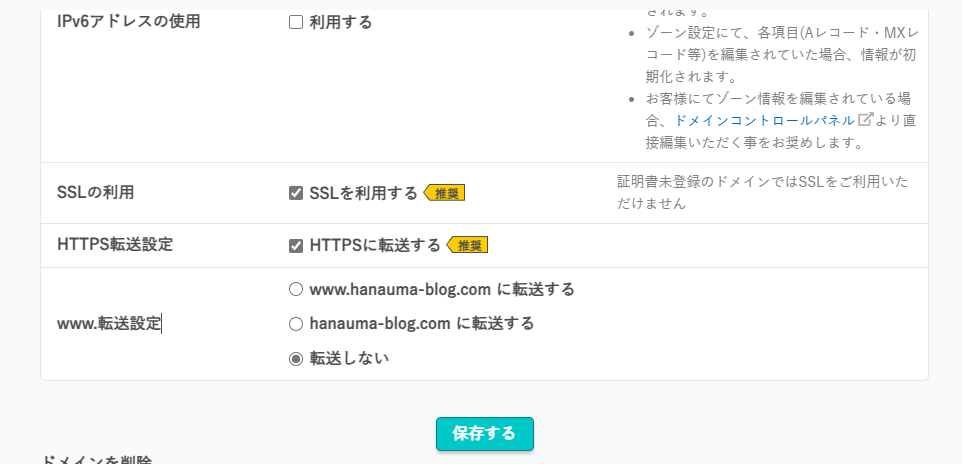Click the SSLの利用 row heading
The width and height of the screenshot is (962, 464).
95,193
